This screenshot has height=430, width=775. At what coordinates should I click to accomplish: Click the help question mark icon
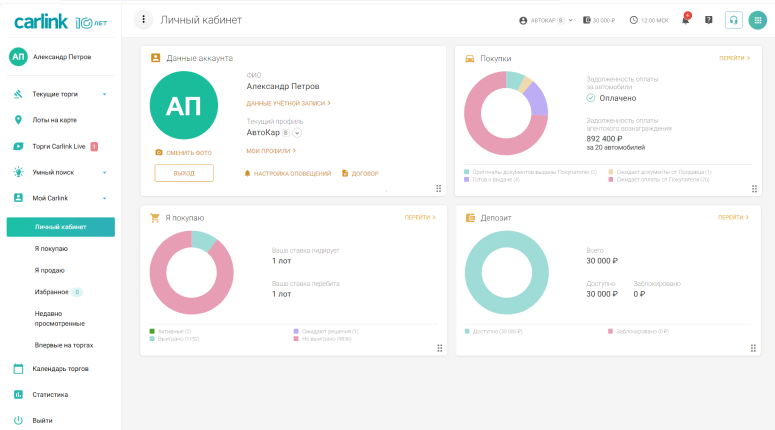[709, 20]
